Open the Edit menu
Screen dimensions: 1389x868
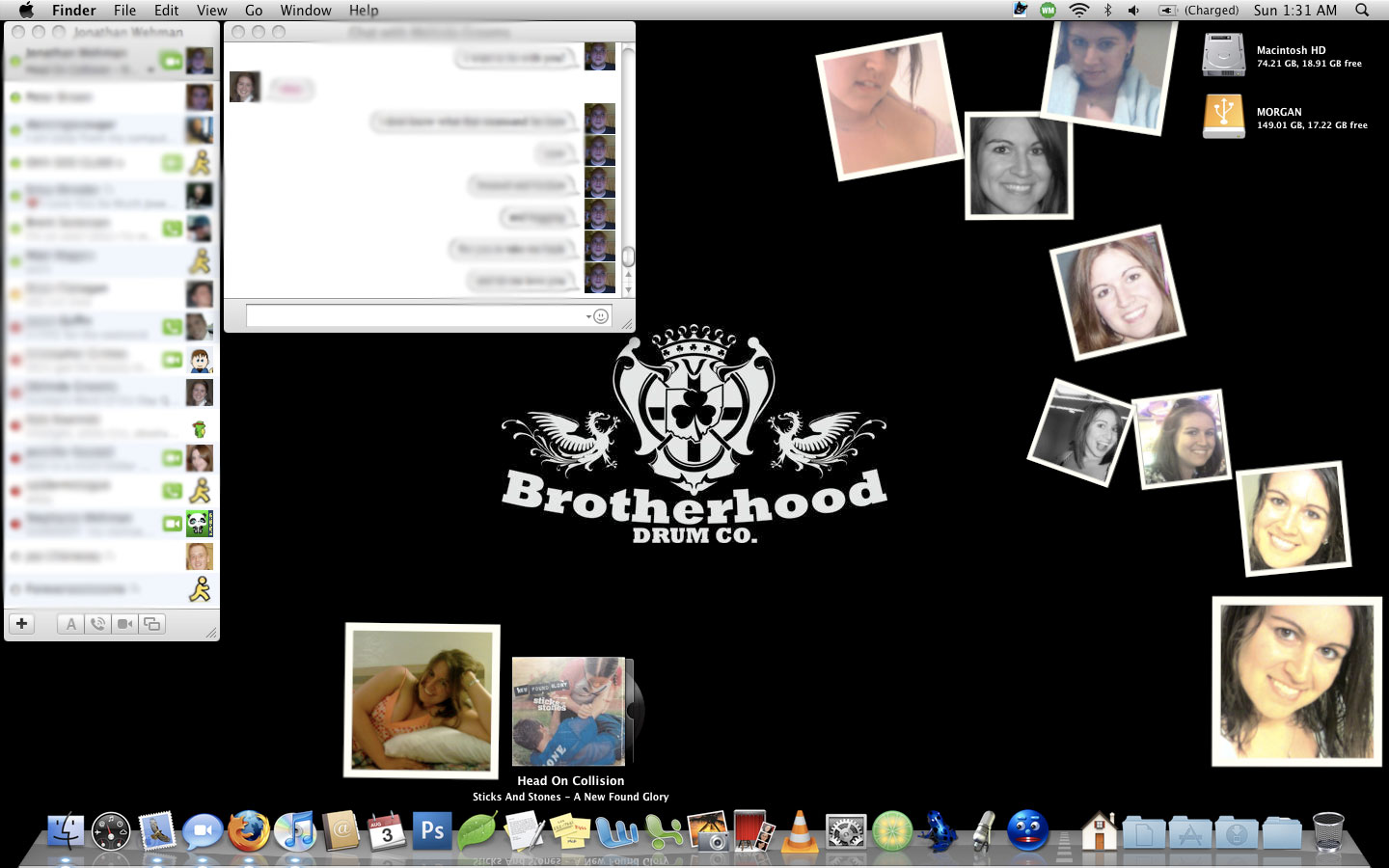pyautogui.click(x=167, y=10)
